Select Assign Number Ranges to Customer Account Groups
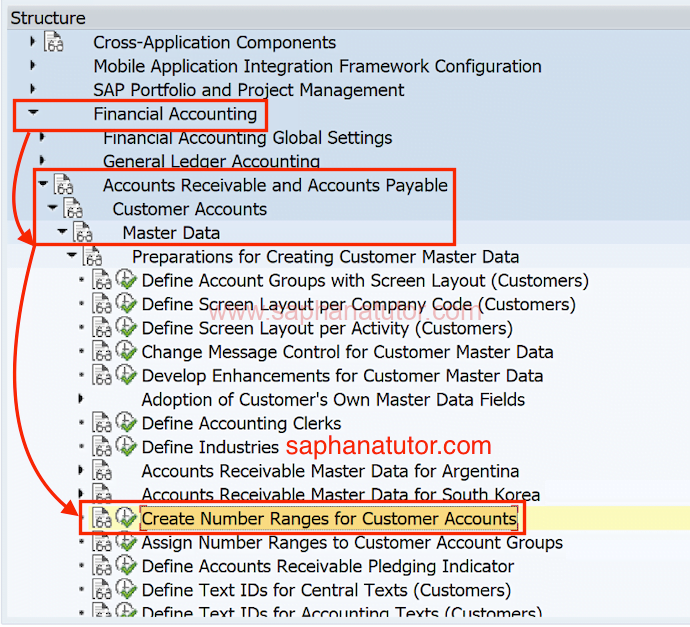 [x=352, y=542]
